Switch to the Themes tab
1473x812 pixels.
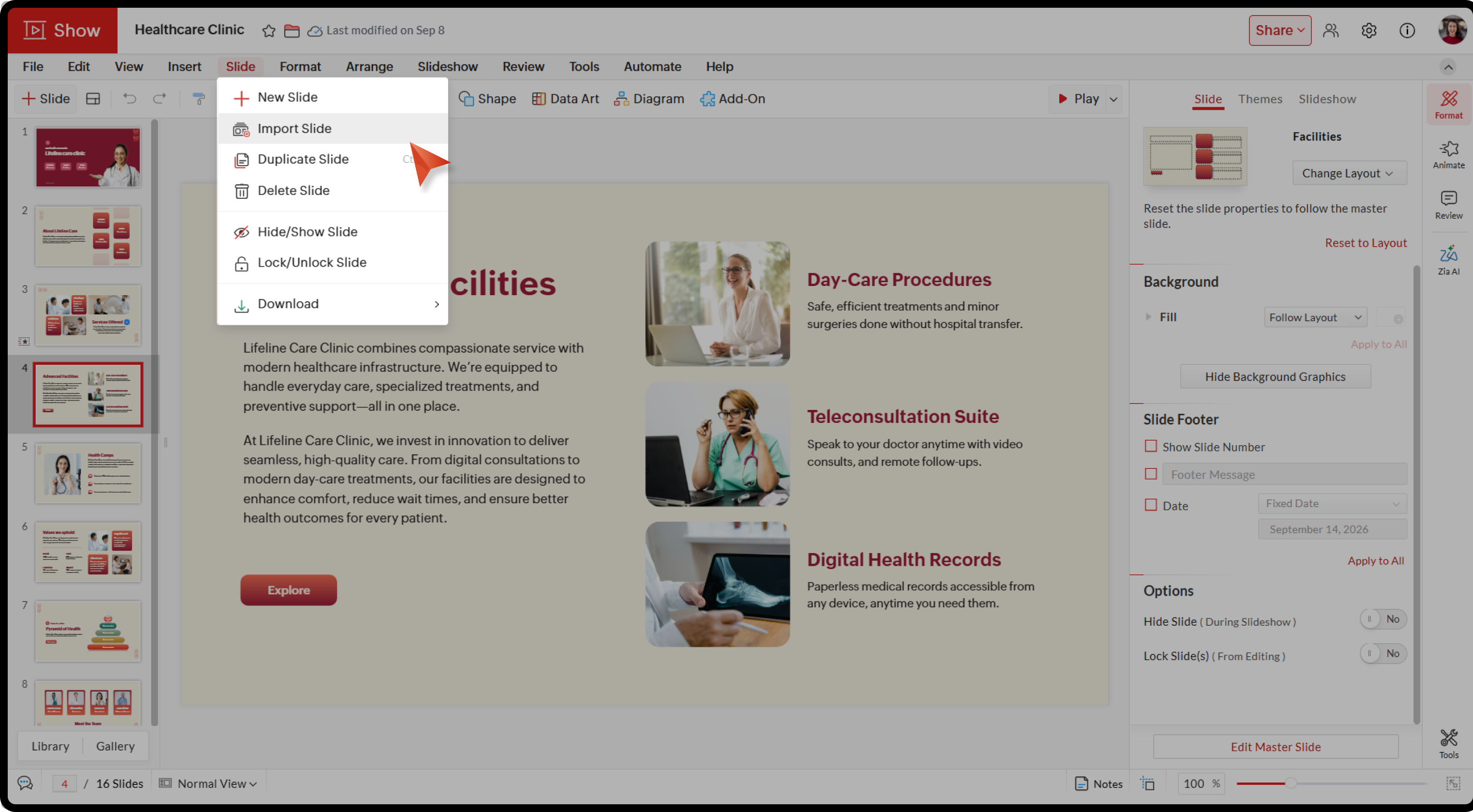pyautogui.click(x=1260, y=99)
